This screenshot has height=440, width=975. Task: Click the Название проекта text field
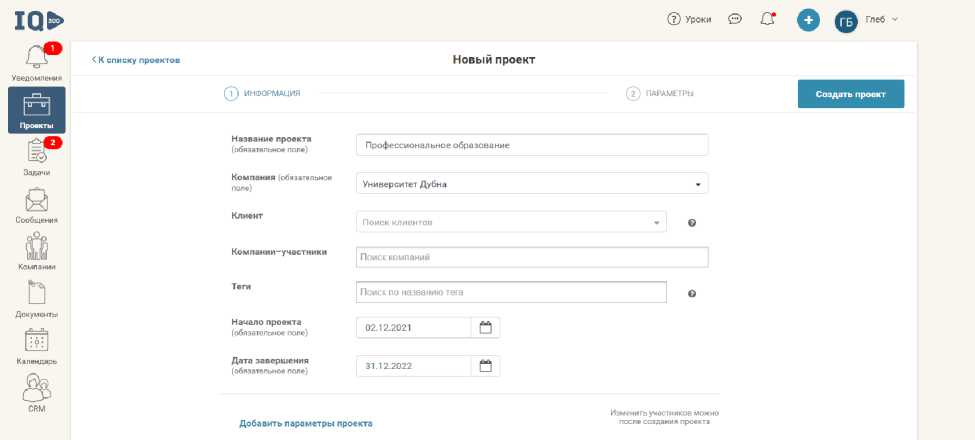click(x=531, y=145)
